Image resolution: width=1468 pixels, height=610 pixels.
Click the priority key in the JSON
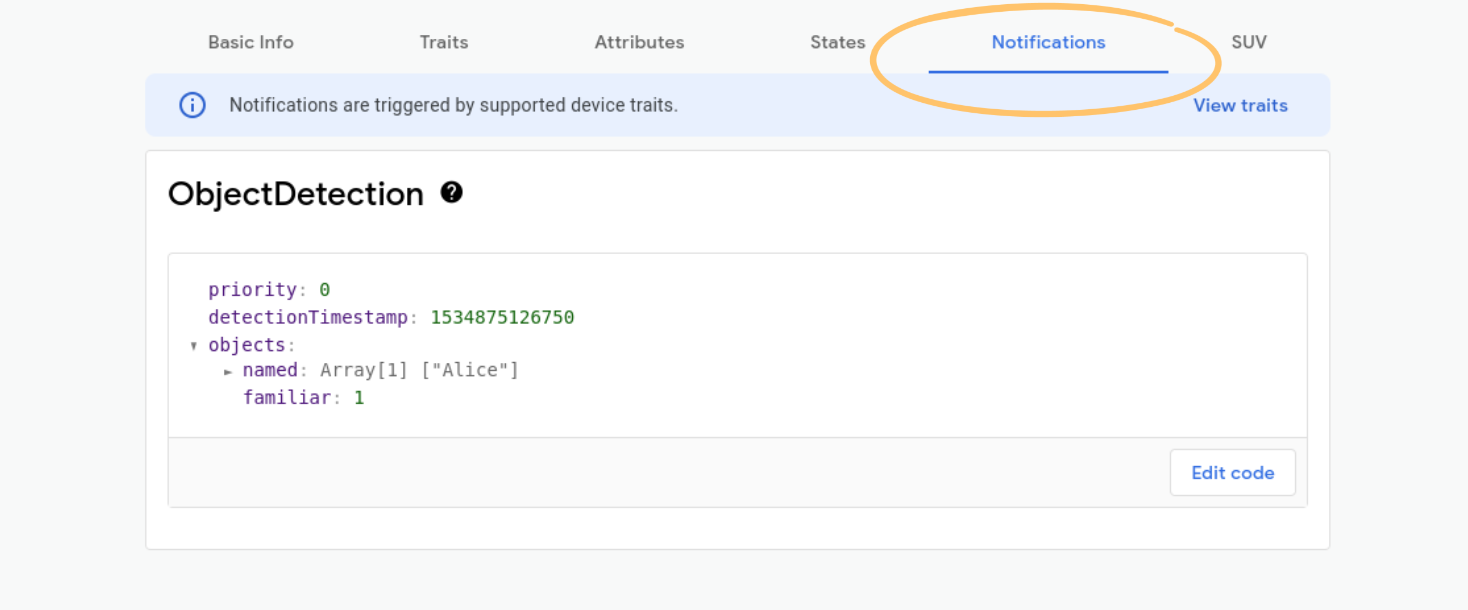(x=252, y=290)
